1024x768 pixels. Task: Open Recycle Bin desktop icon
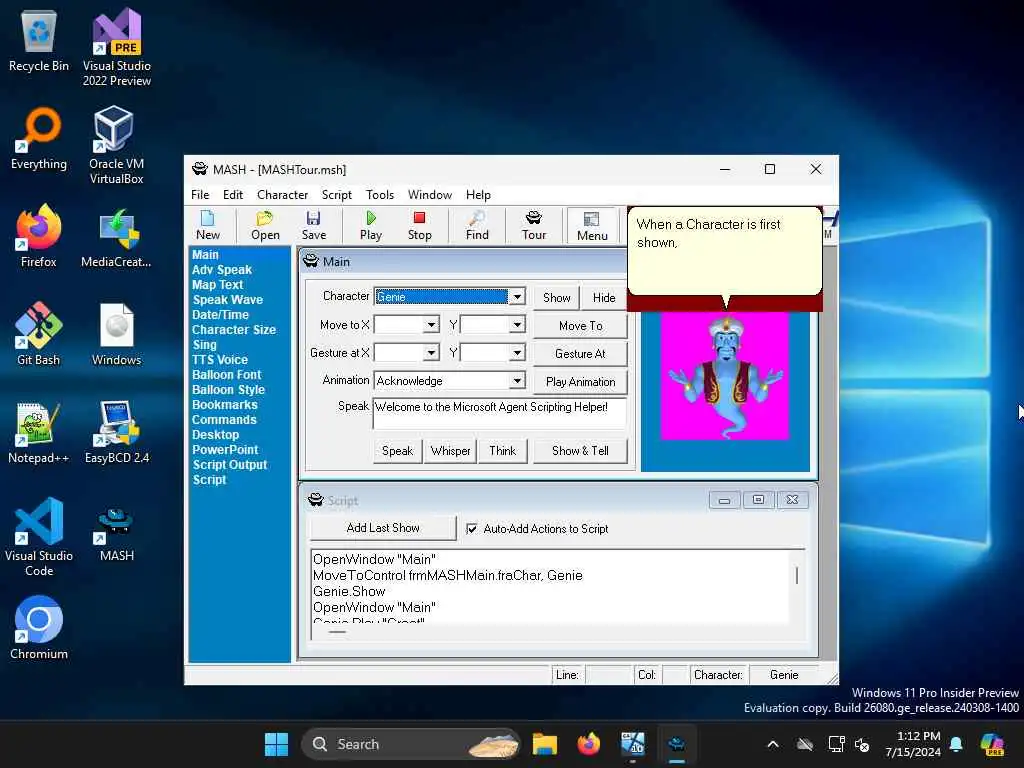[x=39, y=40]
